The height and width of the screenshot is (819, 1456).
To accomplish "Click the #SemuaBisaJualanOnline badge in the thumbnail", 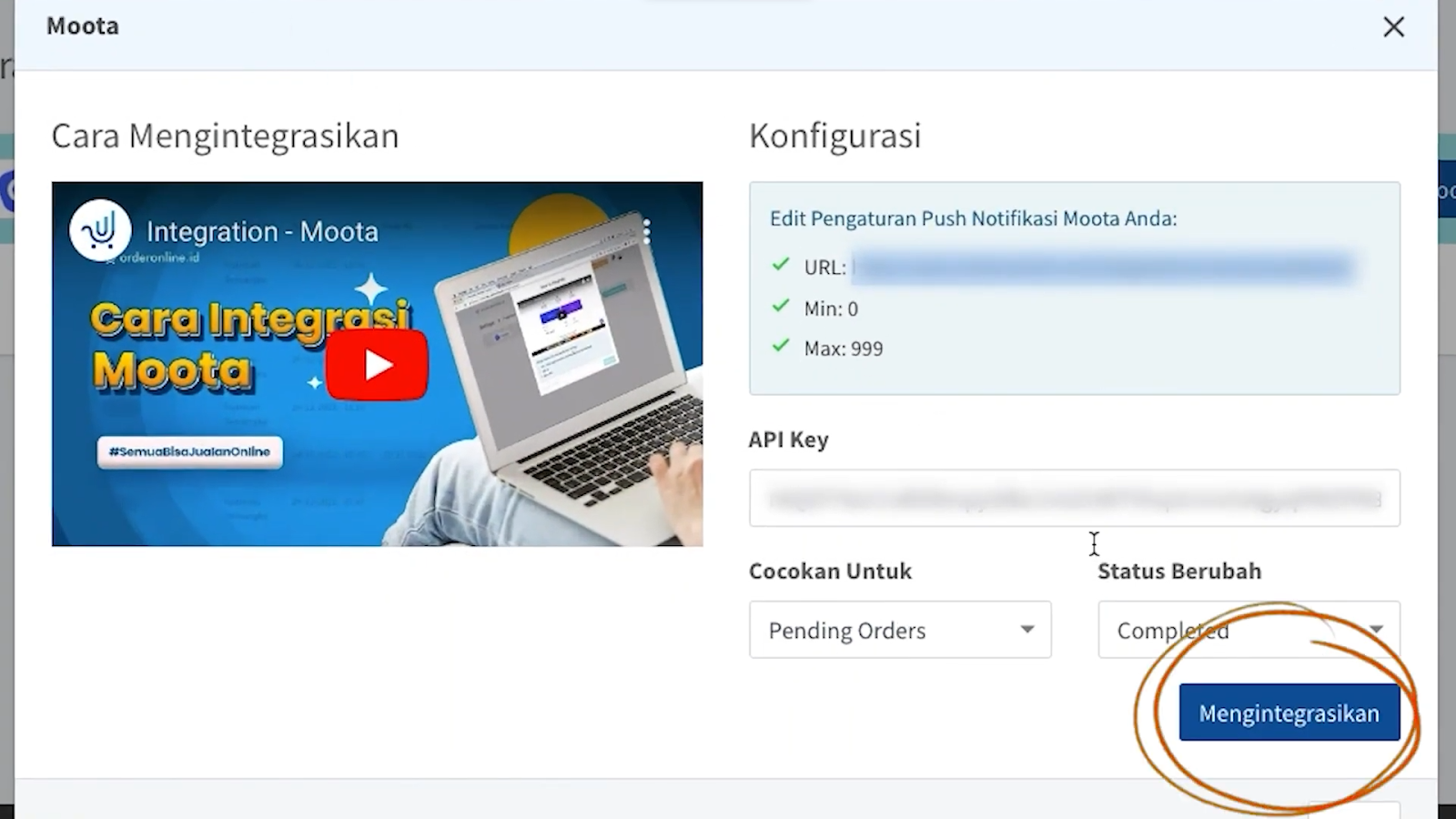I will pyautogui.click(x=189, y=451).
